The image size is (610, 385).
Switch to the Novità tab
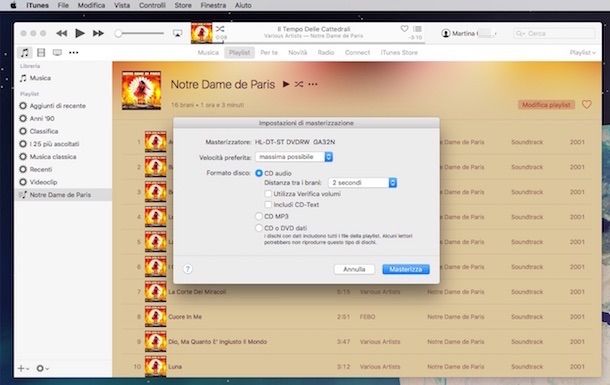click(x=298, y=52)
